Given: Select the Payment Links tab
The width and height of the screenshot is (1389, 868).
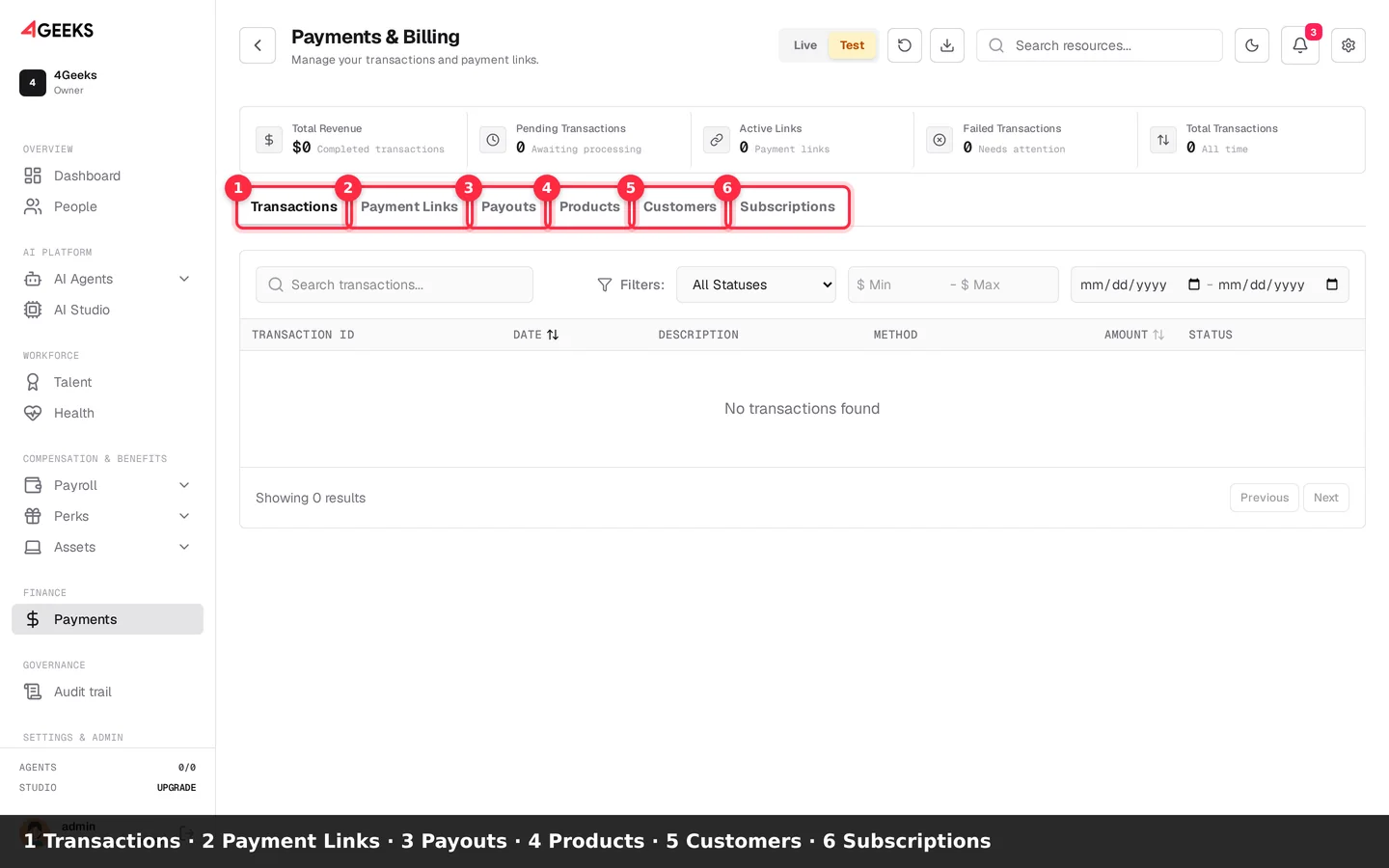Looking at the screenshot, I should point(409,206).
